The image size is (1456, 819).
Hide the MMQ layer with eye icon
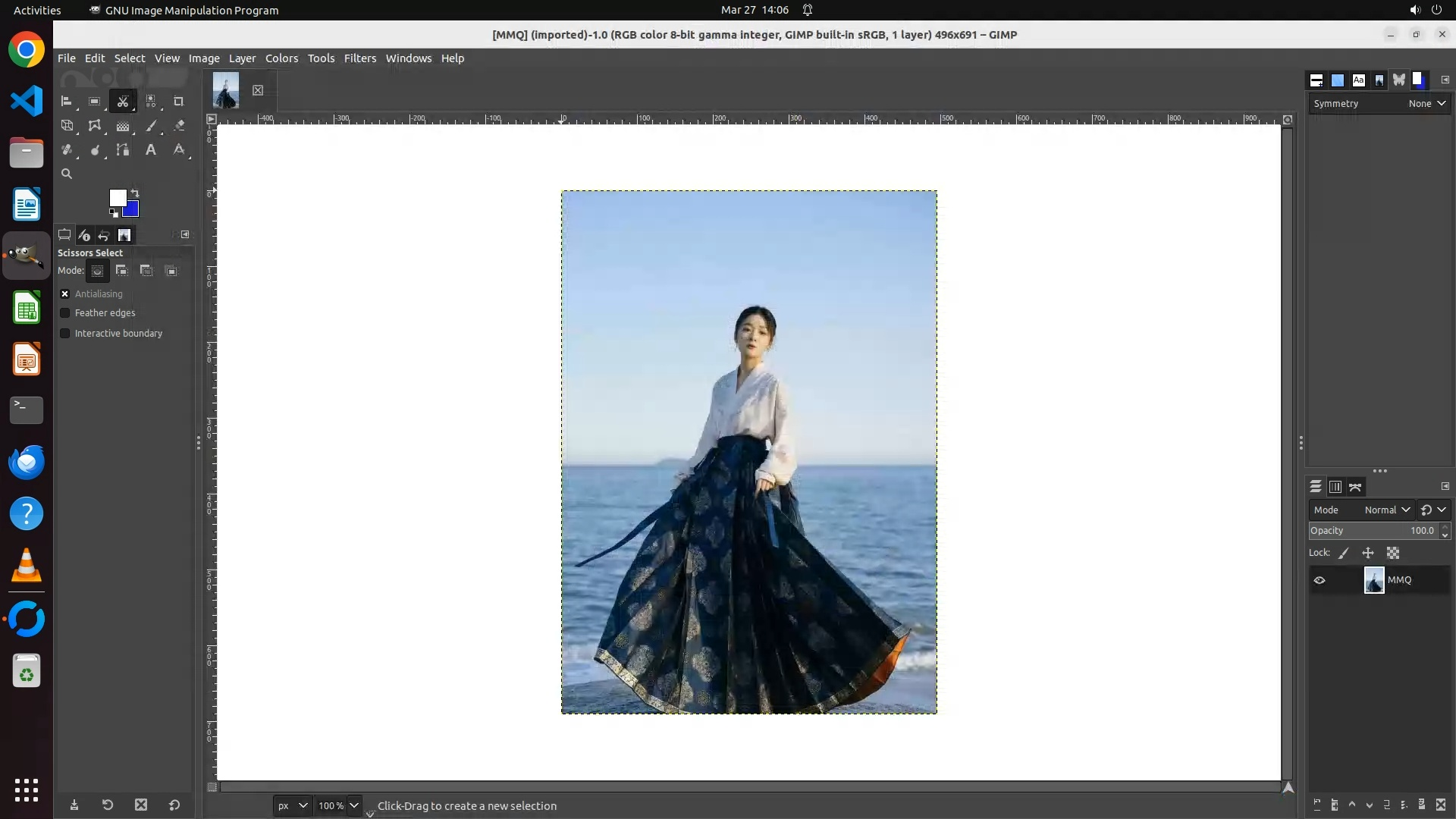click(x=1319, y=580)
